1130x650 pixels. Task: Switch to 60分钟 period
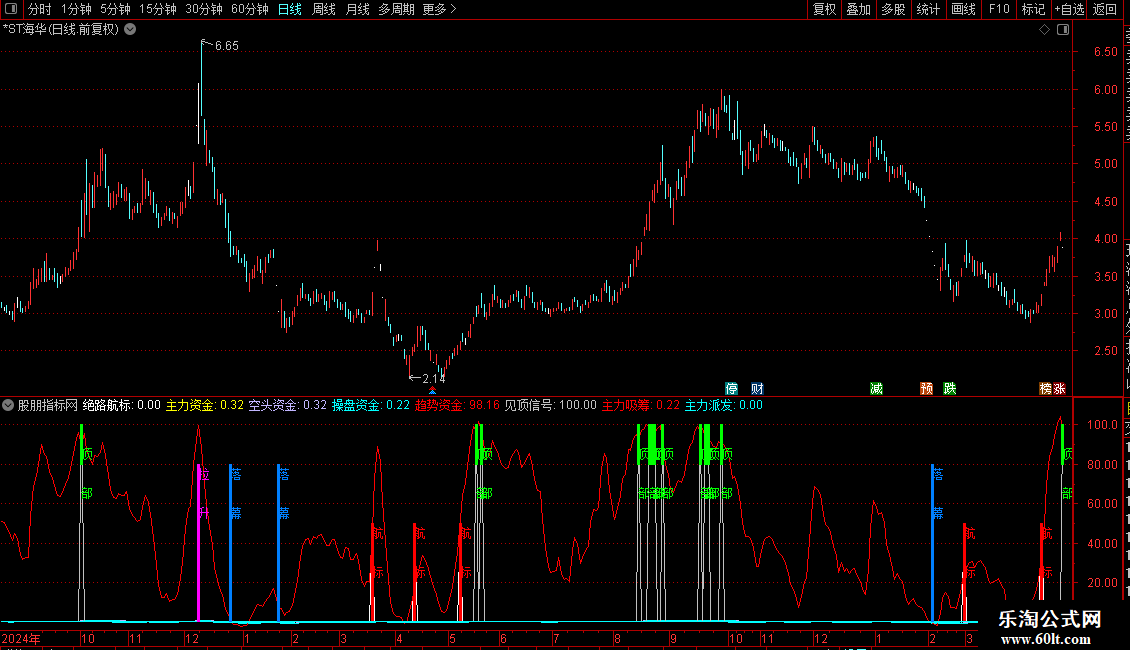click(x=249, y=9)
